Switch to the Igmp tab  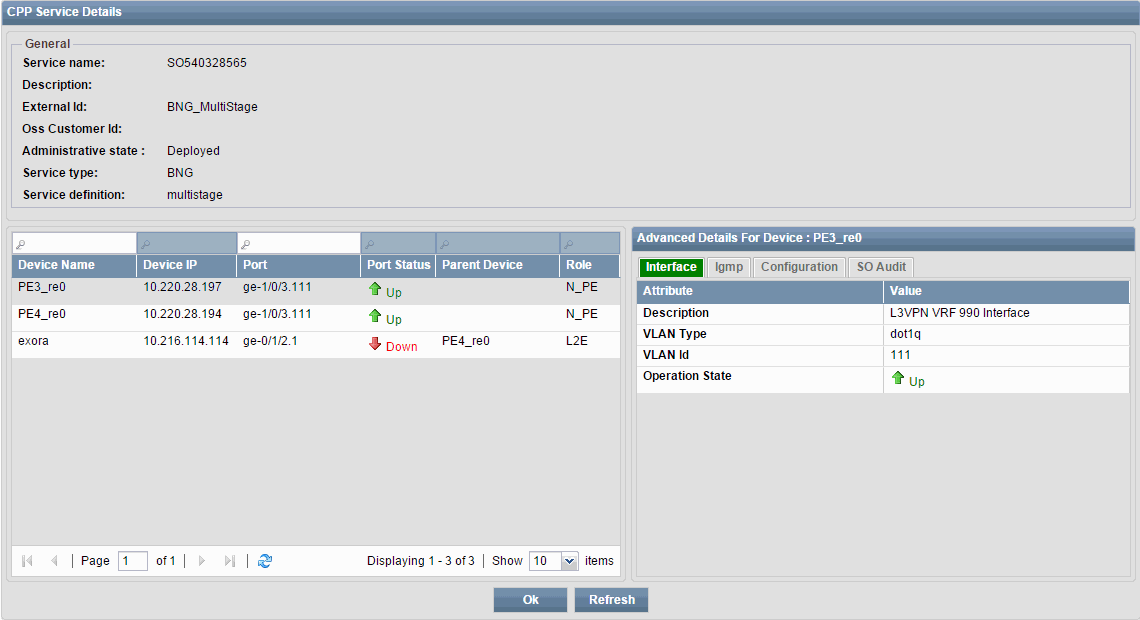click(x=728, y=267)
